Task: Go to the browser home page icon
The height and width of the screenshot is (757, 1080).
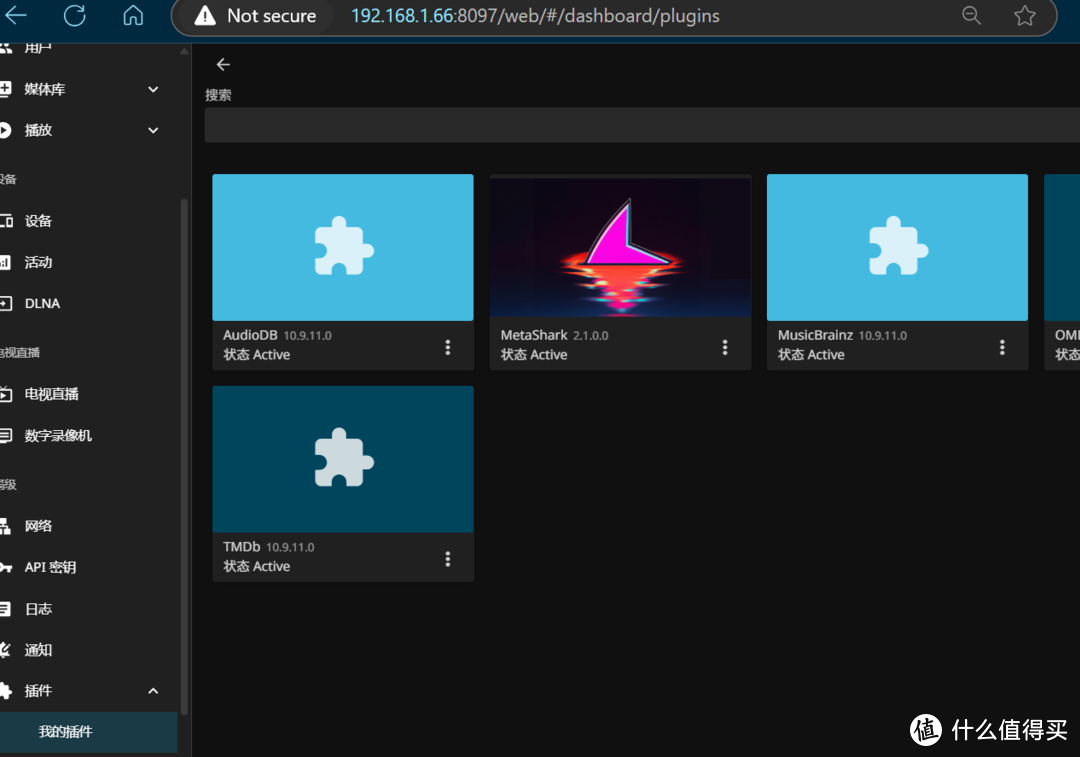Action: click(x=133, y=15)
